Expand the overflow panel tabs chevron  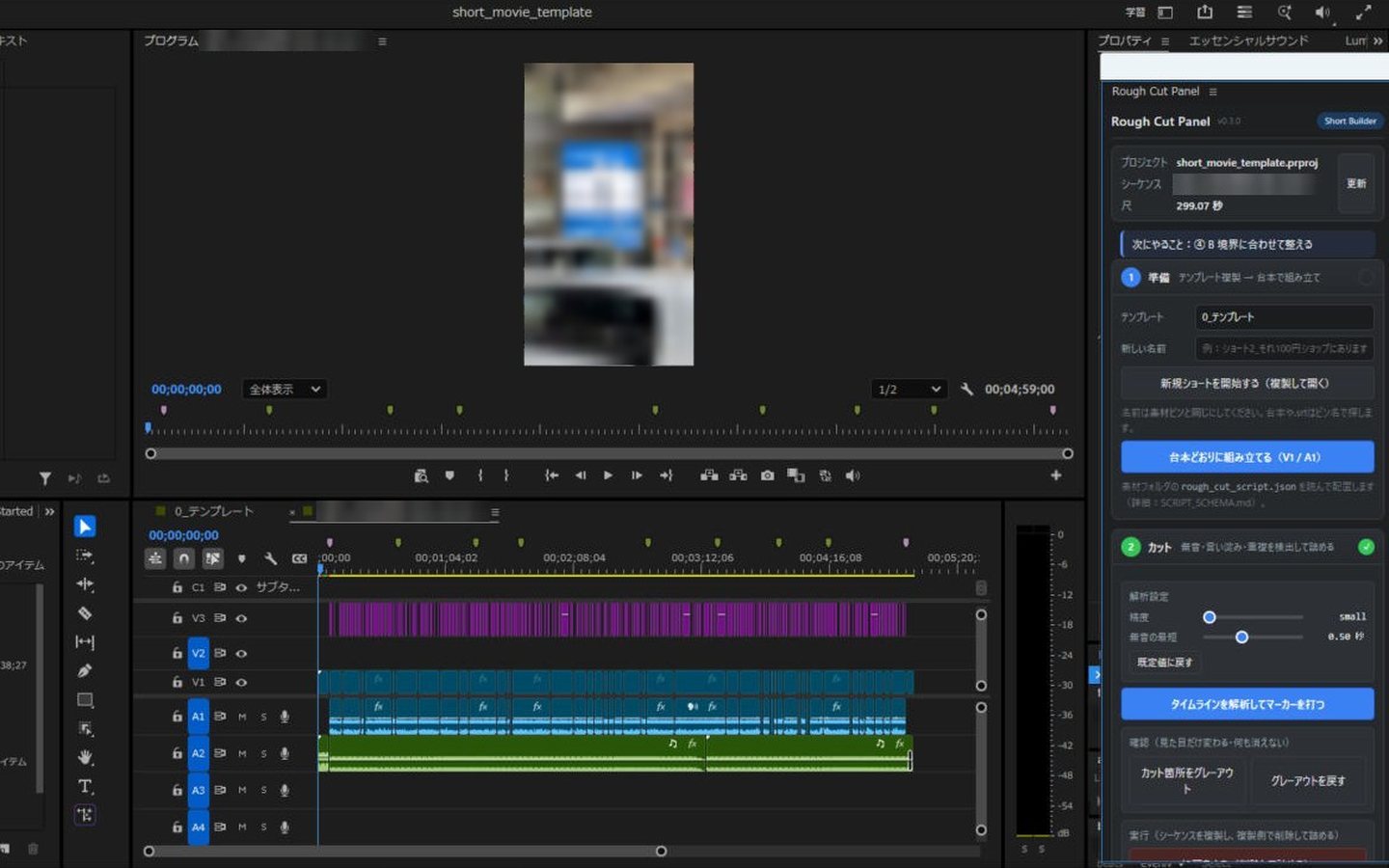1377,41
